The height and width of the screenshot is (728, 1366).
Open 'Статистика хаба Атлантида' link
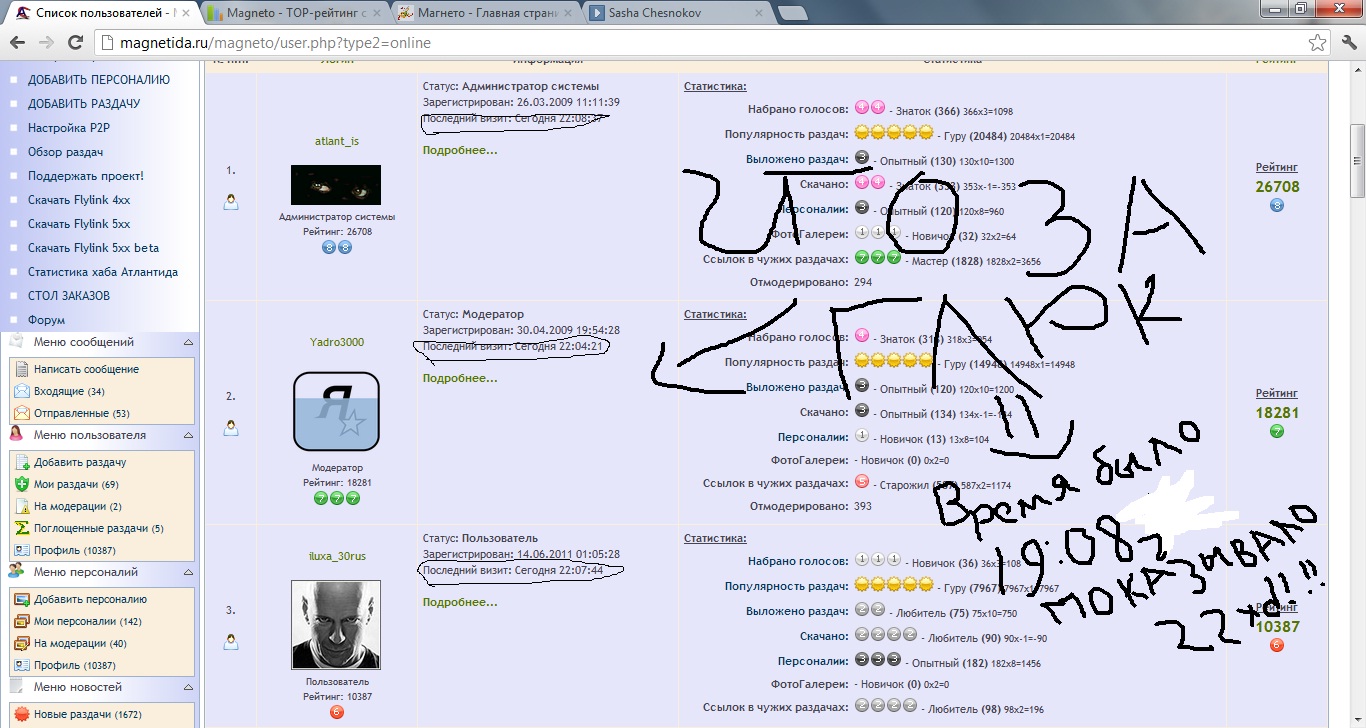103,272
